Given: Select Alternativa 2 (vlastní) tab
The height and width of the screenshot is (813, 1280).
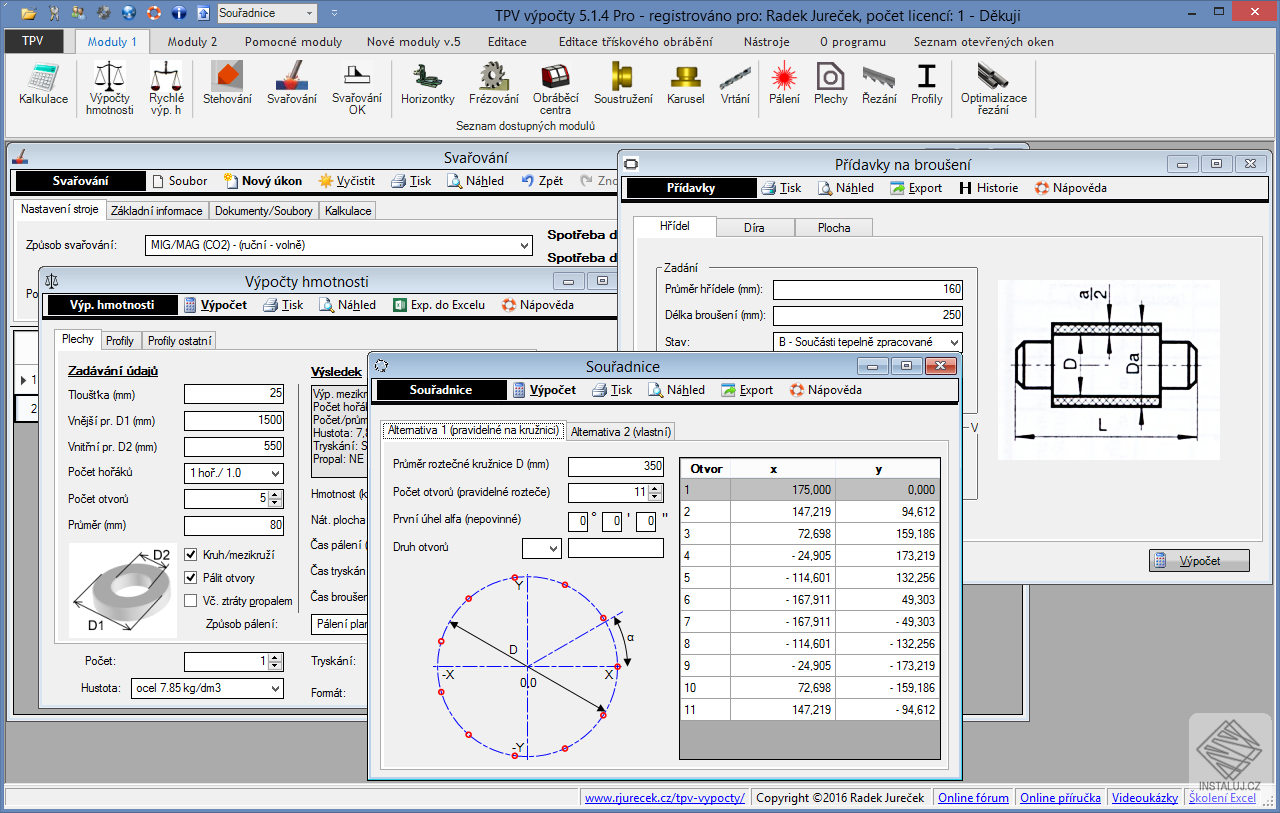Looking at the screenshot, I should click(x=621, y=431).
